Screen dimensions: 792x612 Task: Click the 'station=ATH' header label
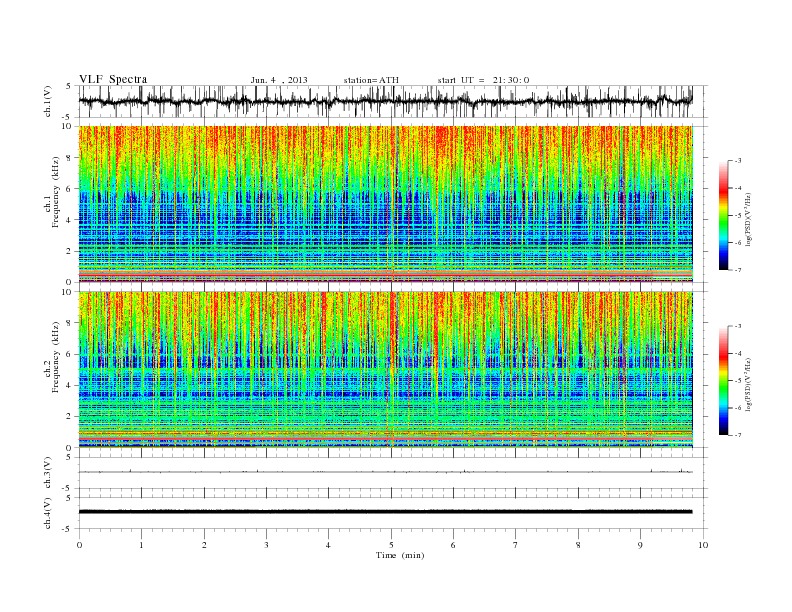click(x=371, y=80)
